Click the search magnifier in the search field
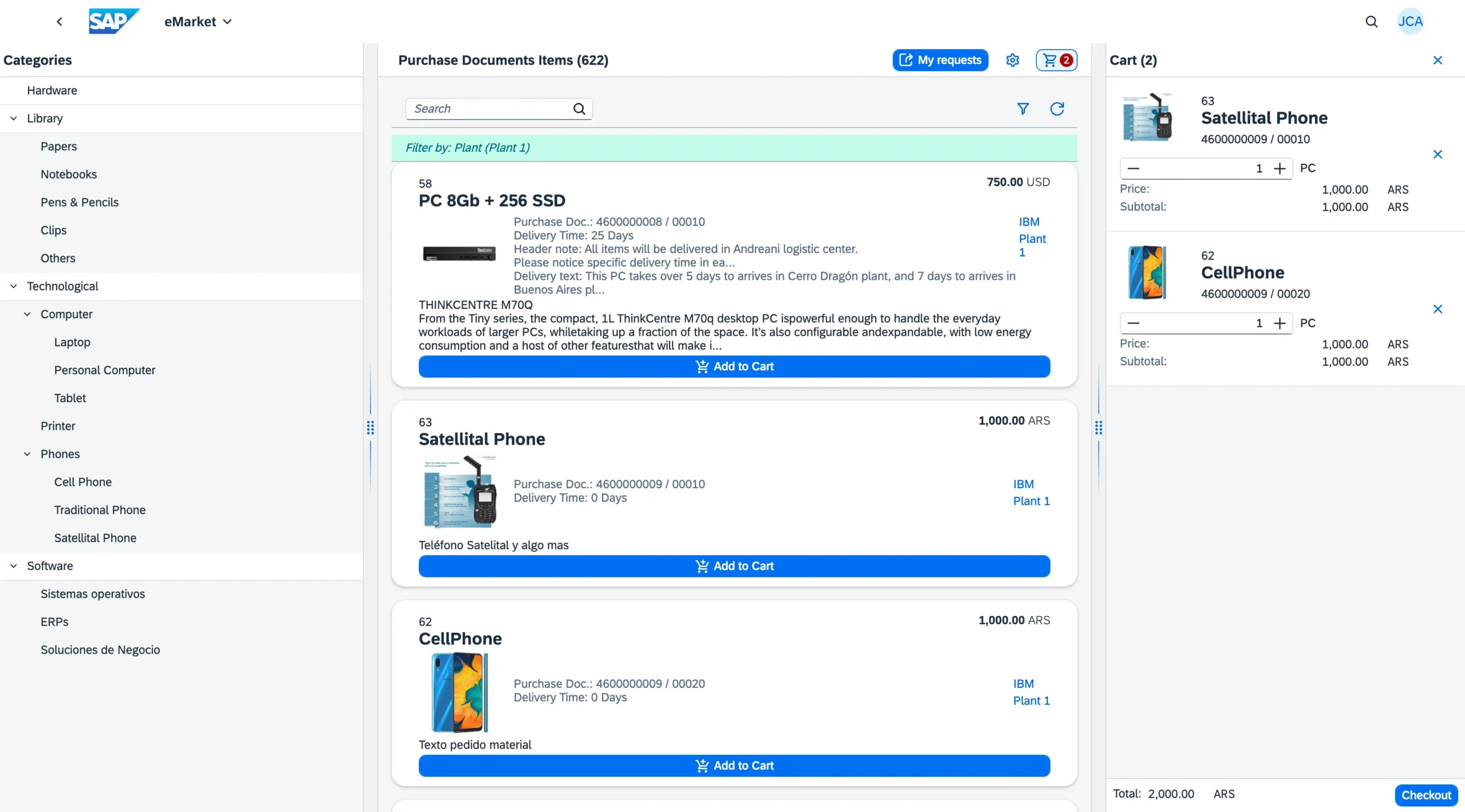The image size is (1465, 812). pos(579,109)
